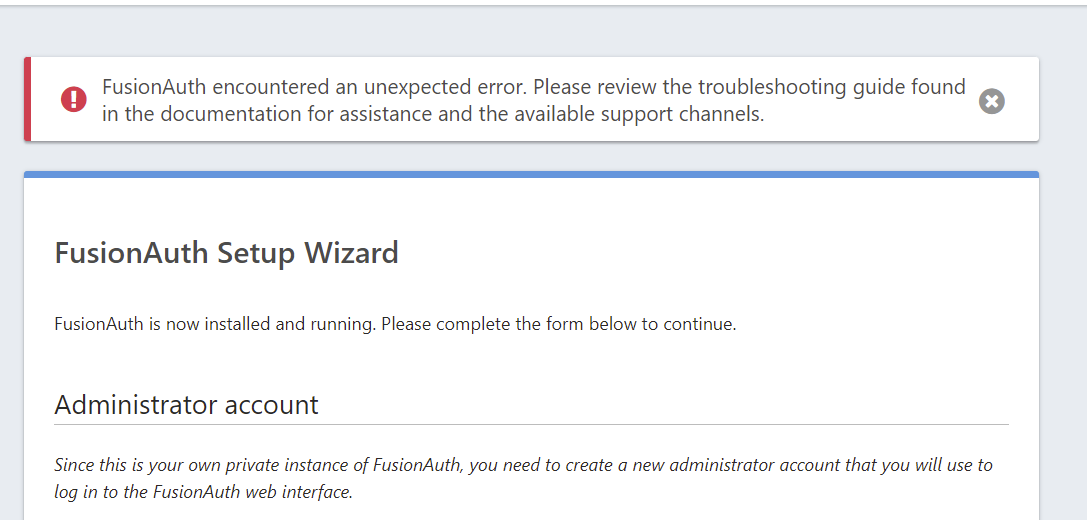Dismiss the error alert with the X icon
The image size is (1087, 520).
click(x=991, y=101)
